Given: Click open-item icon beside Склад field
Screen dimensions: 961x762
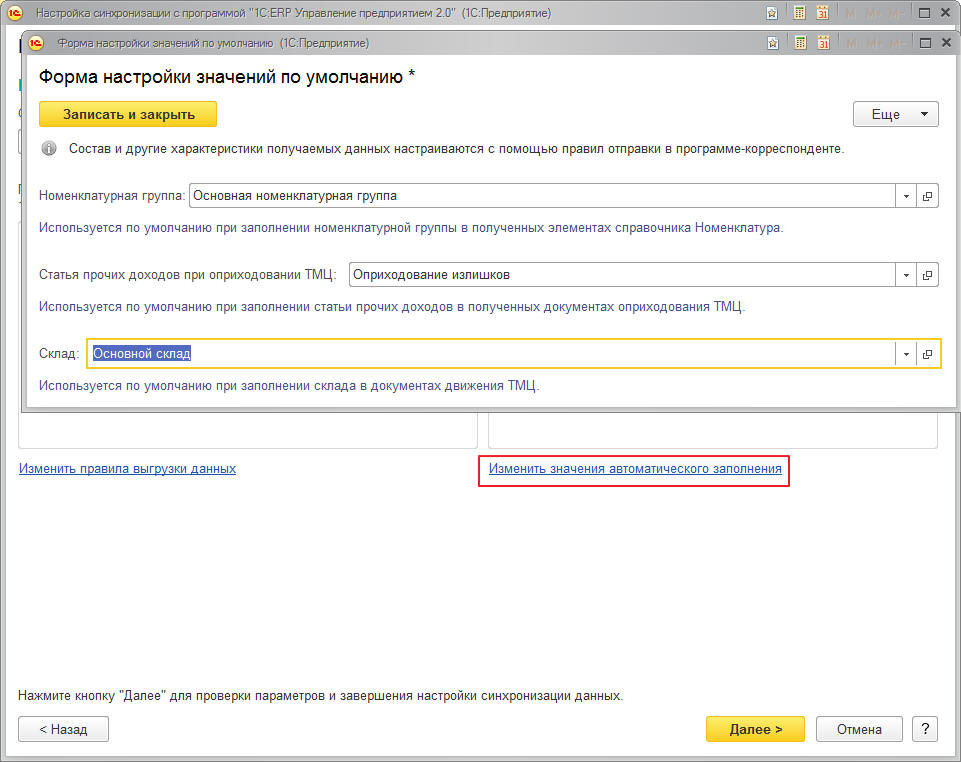Looking at the screenshot, I should click(927, 354).
